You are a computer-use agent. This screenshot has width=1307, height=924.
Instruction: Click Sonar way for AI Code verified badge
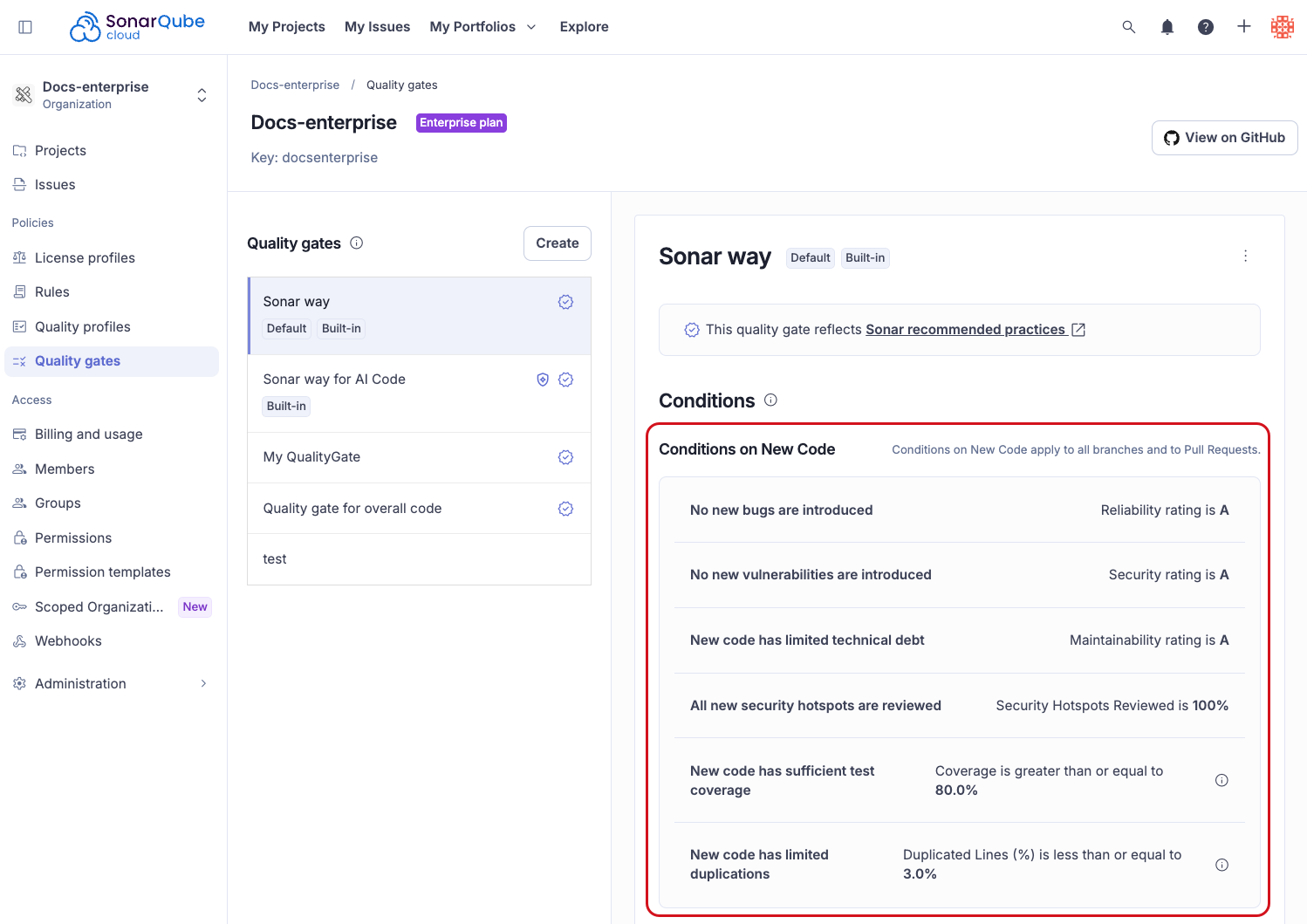(x=565, y=380)
